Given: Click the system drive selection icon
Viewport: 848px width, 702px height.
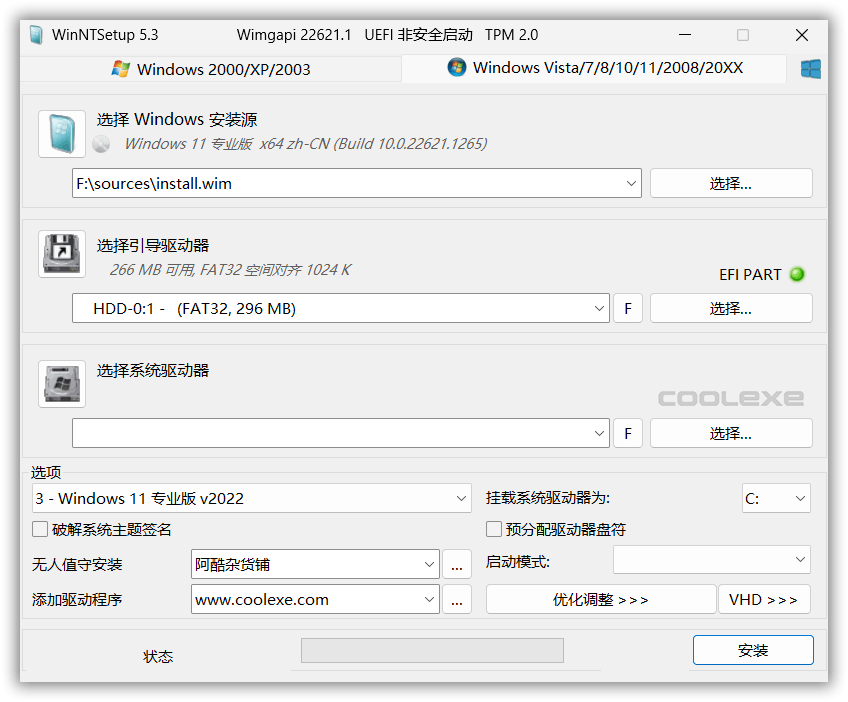Looking at the screenshot, I should (x=61, y=383).
